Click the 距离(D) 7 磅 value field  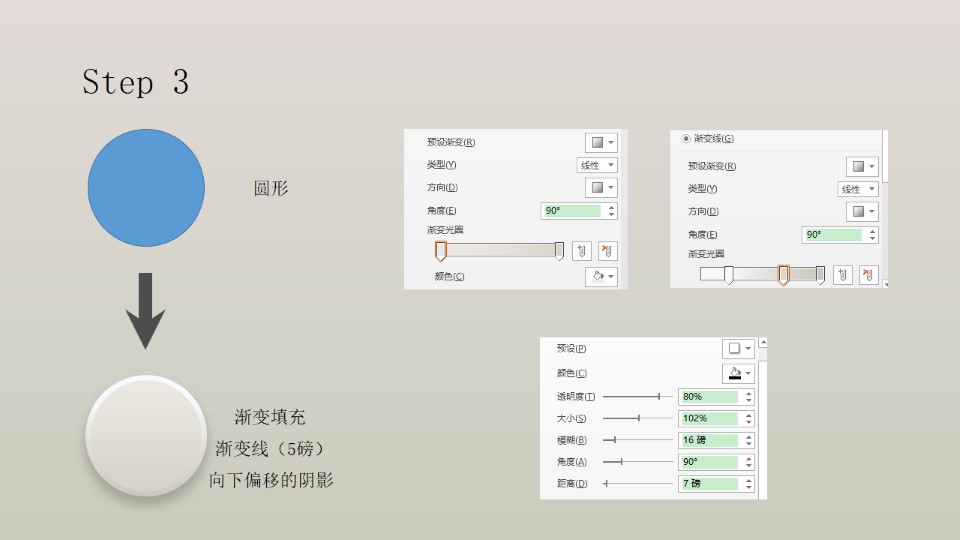coord(708,484)
